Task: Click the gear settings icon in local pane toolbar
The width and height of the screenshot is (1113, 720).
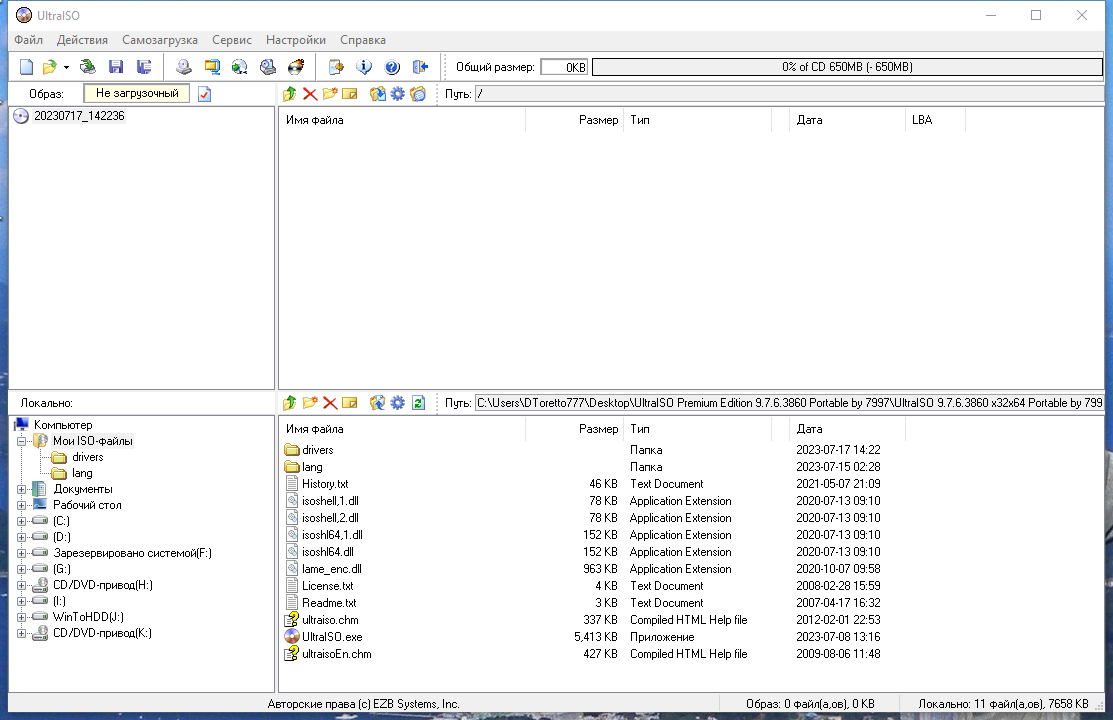Action: pyautogui.click(x=398, y=403)
